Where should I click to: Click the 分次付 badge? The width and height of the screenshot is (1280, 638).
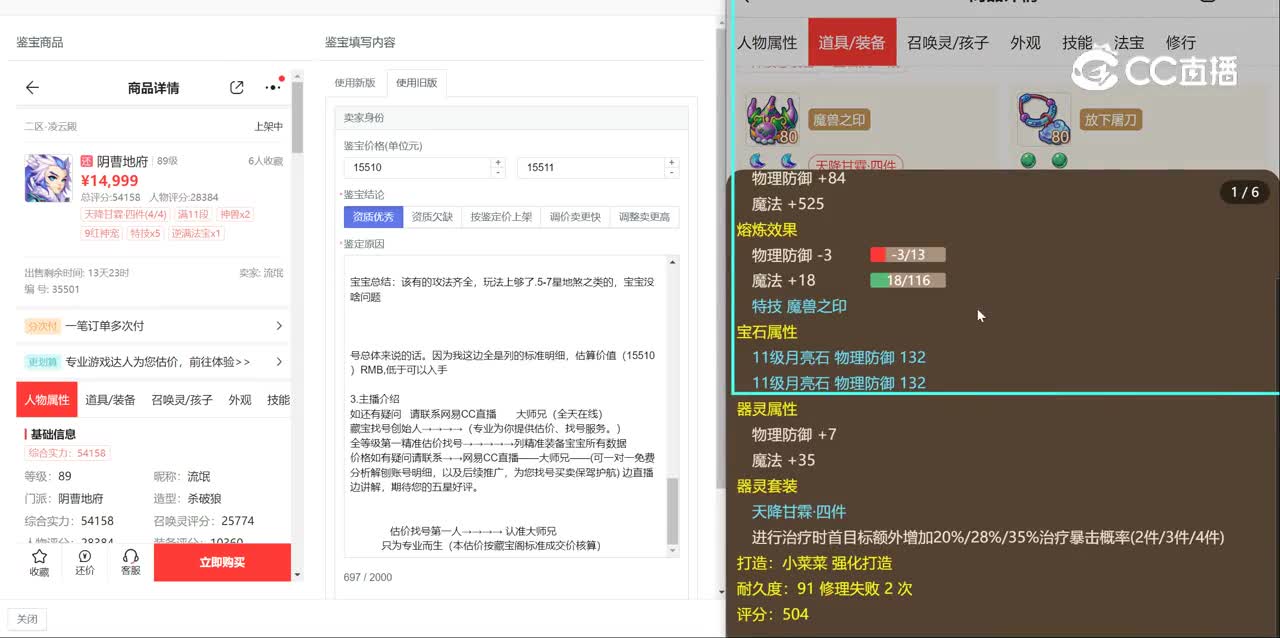point(42,326)
